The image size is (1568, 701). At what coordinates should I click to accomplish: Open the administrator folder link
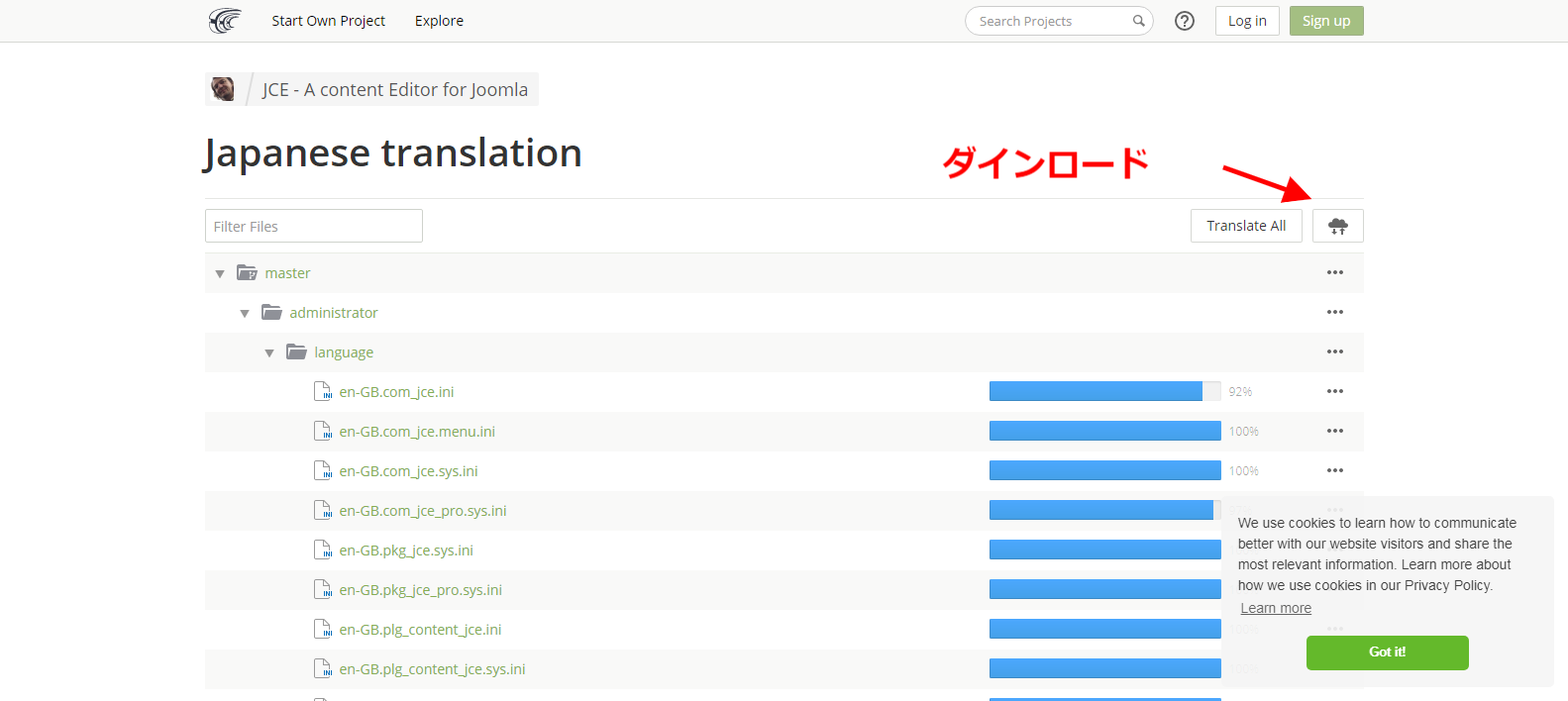(x=334, y=313)
